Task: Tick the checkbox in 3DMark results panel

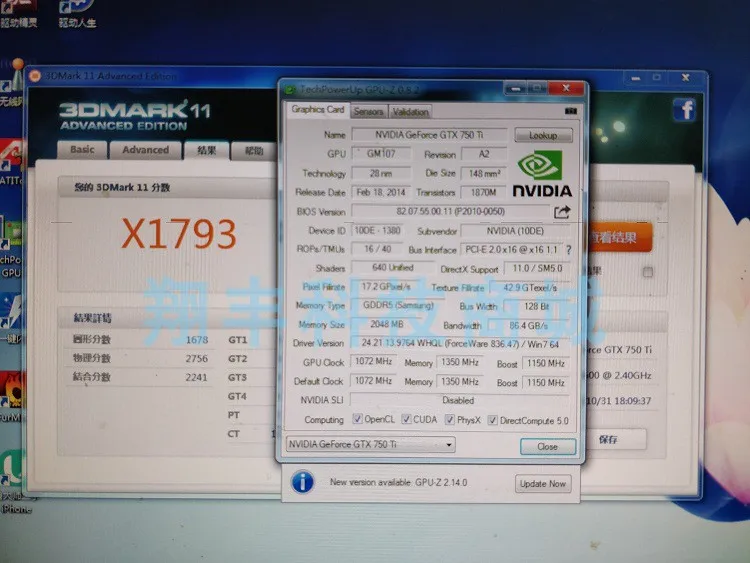Action: click(x=648, y=272)
